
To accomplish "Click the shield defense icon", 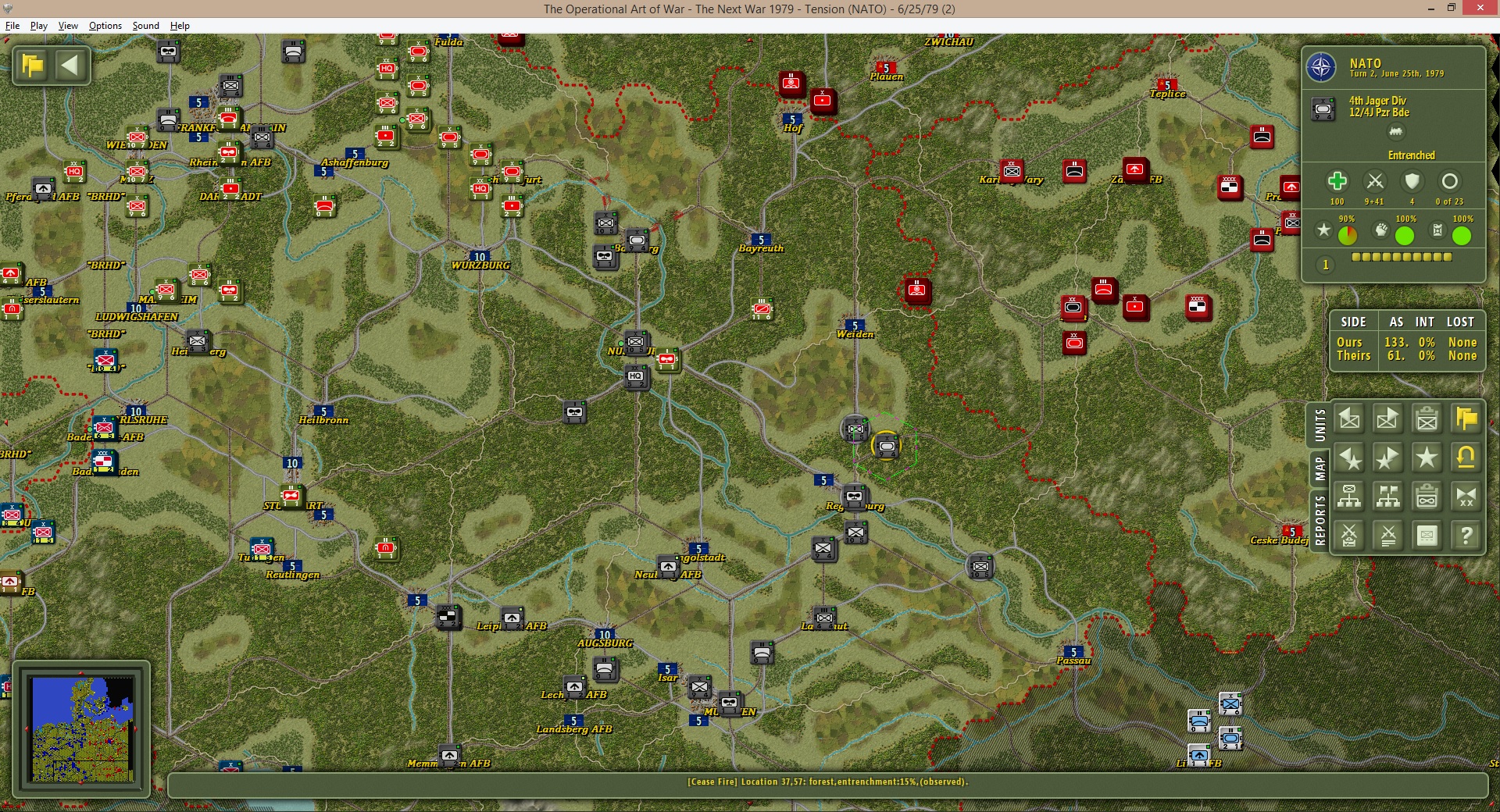I will 1412,181.
